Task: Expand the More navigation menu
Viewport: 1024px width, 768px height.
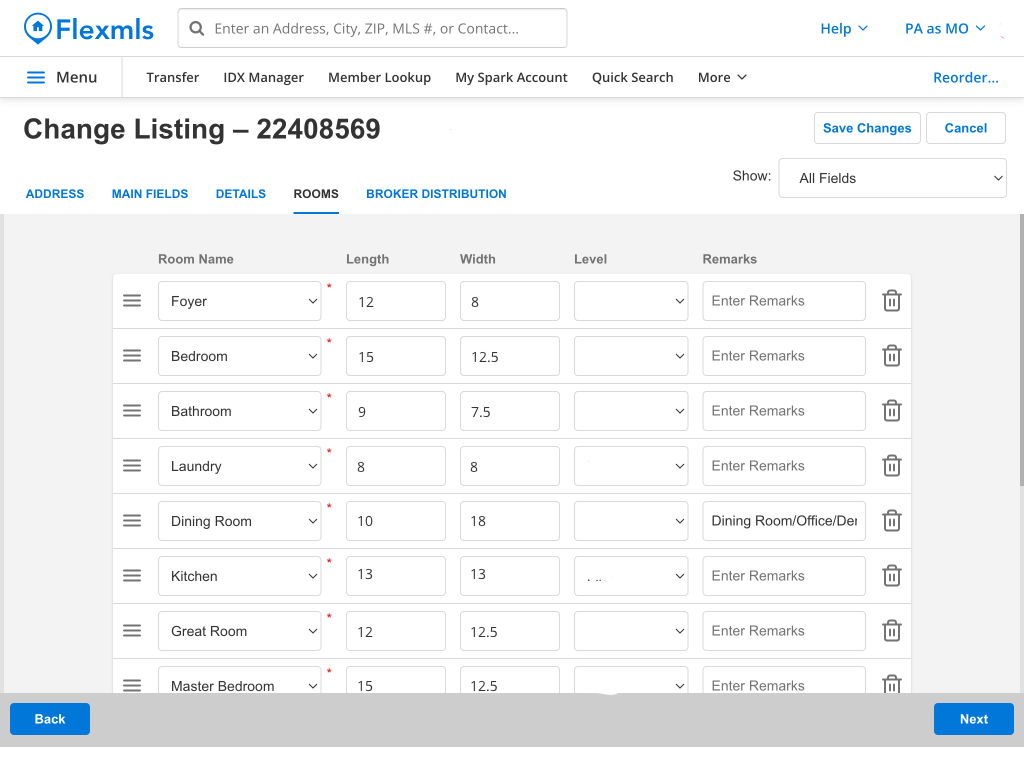Action: coord(722,77)
